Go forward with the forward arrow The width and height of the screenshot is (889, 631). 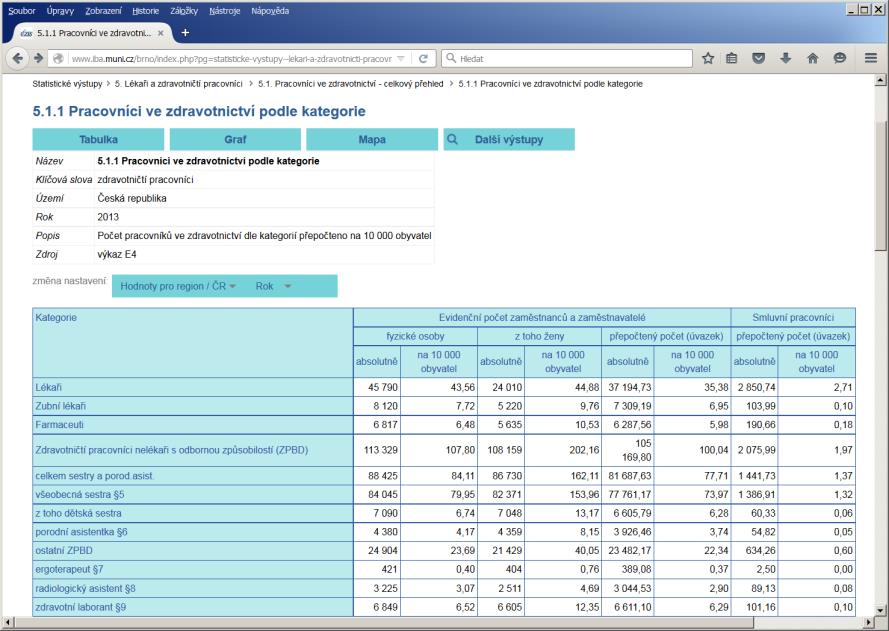(x=39, y=58)
